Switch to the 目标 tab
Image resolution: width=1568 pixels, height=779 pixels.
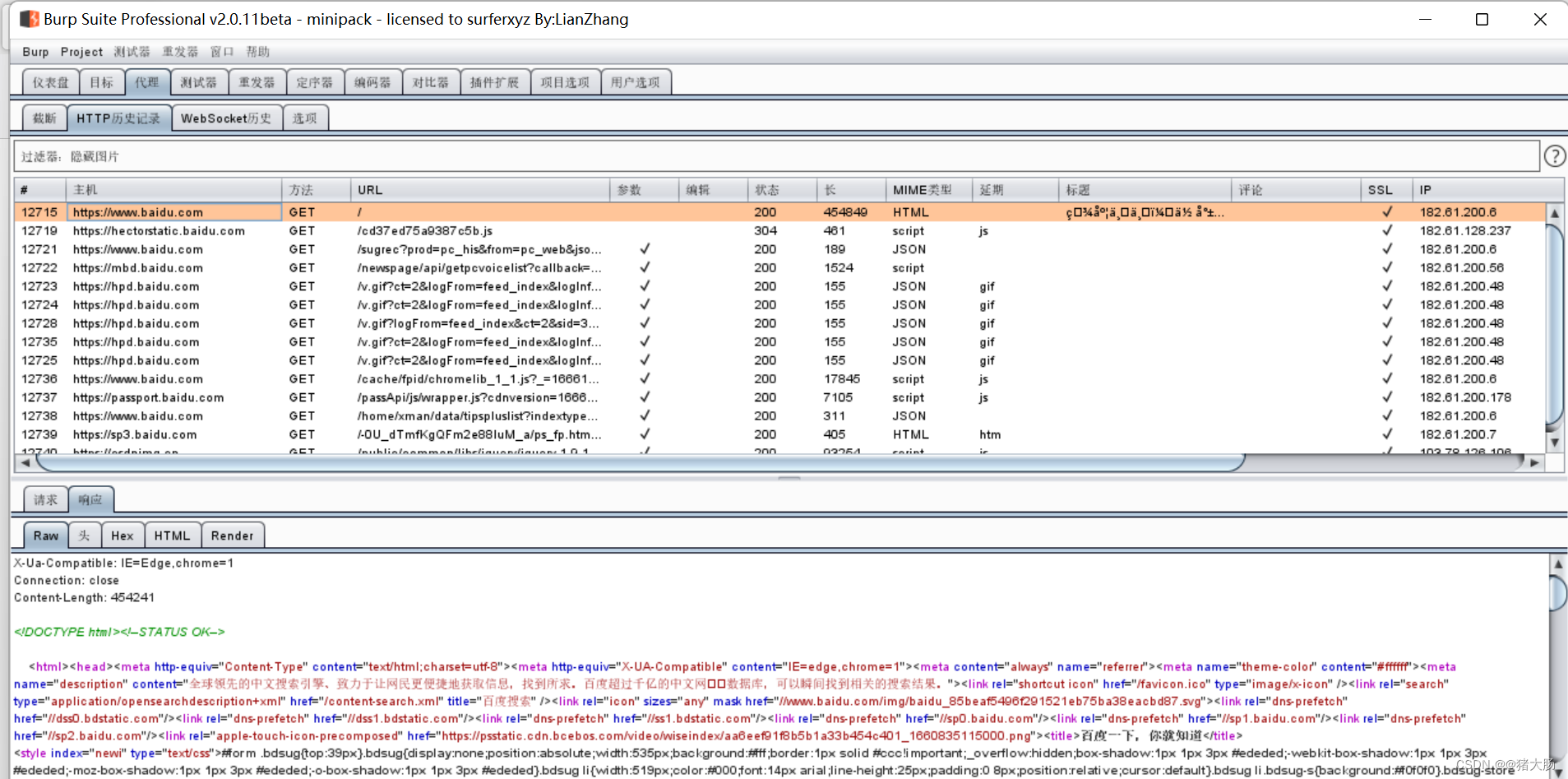tap(102, 82)
